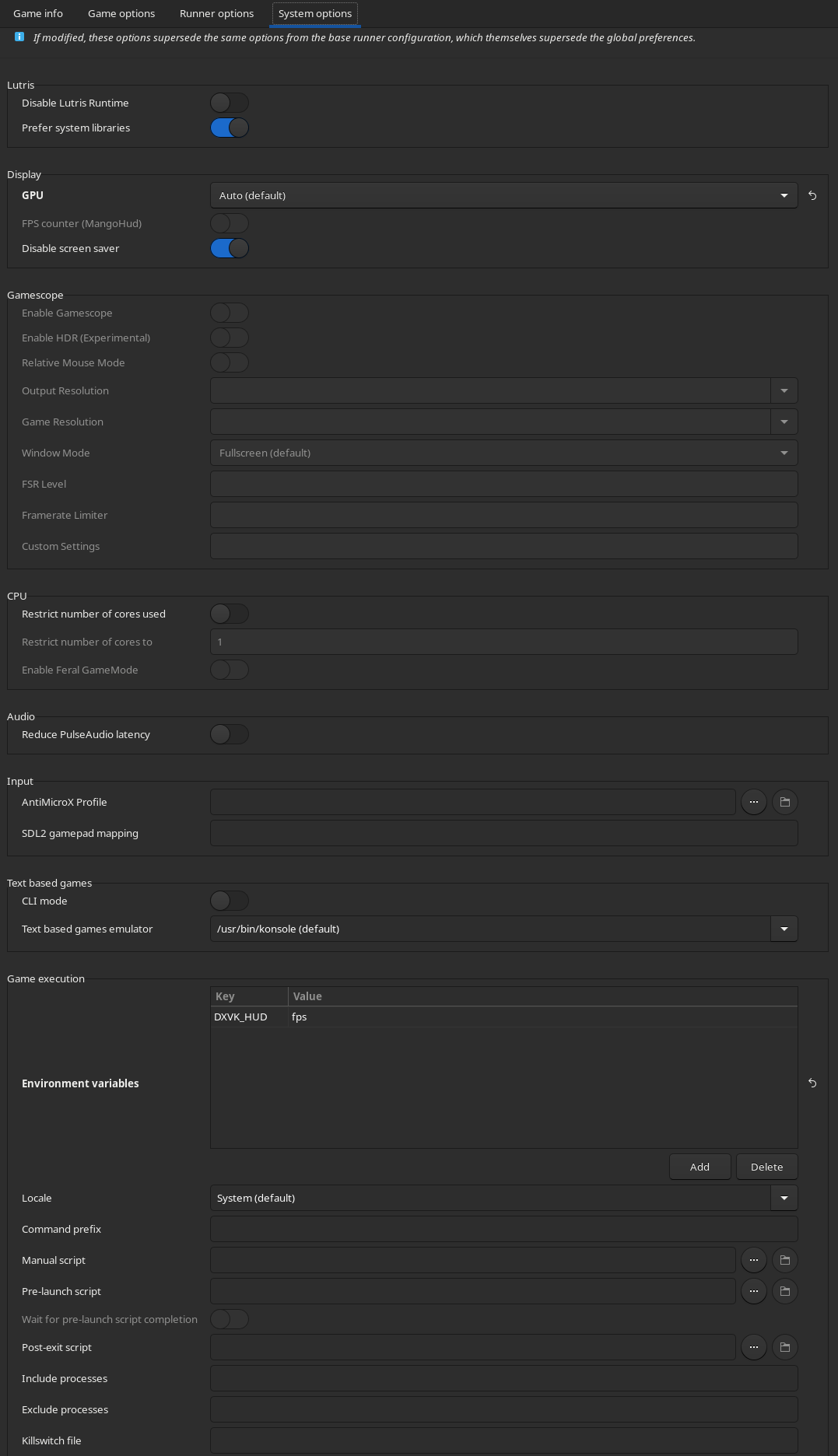This screenshot has width=838, height=1456.
Task: Reset the GPU option to default
Action: tap(812, 196)
